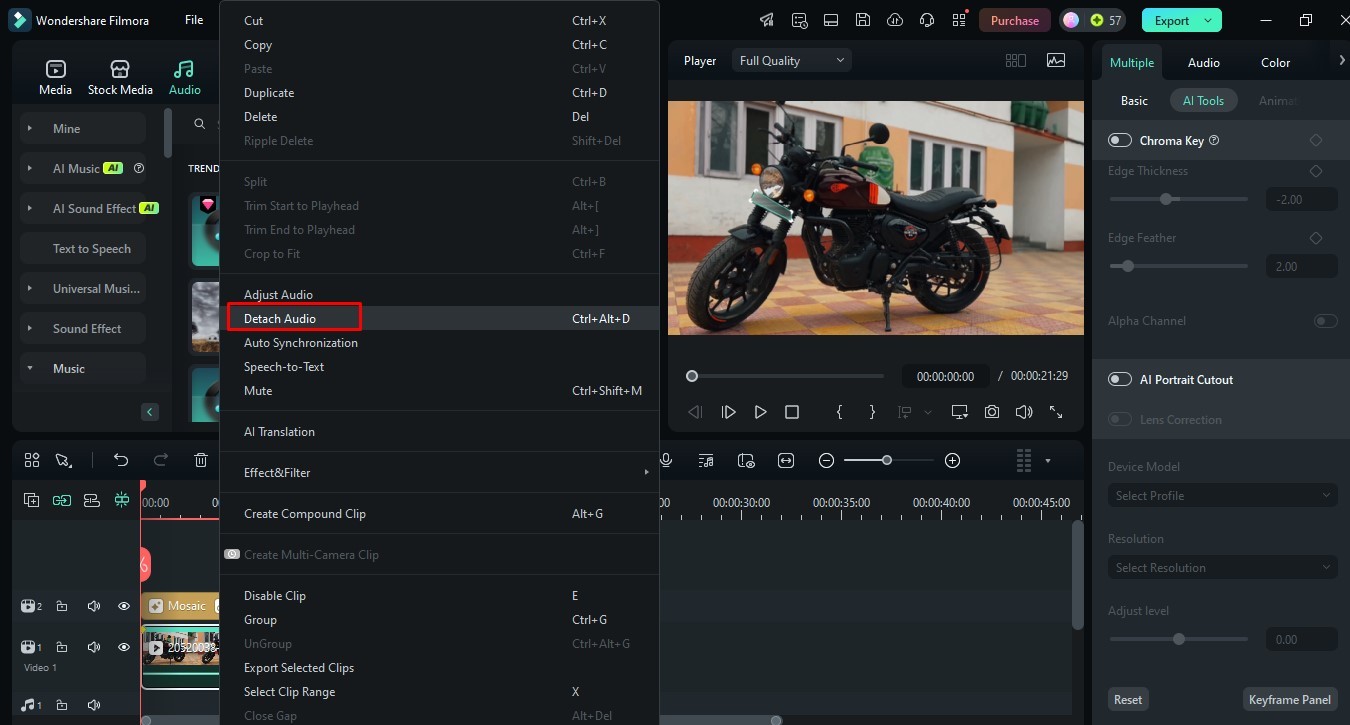Open the Stock Media panel
This screenshot has width=1350, height=725.
(x=120, y=77)
